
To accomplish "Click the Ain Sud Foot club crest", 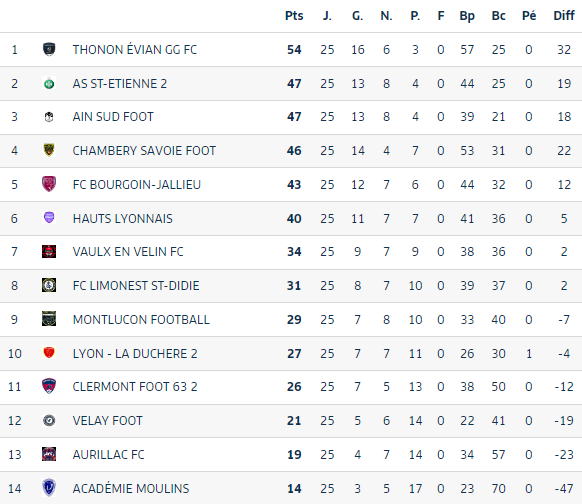I will 49,117.
